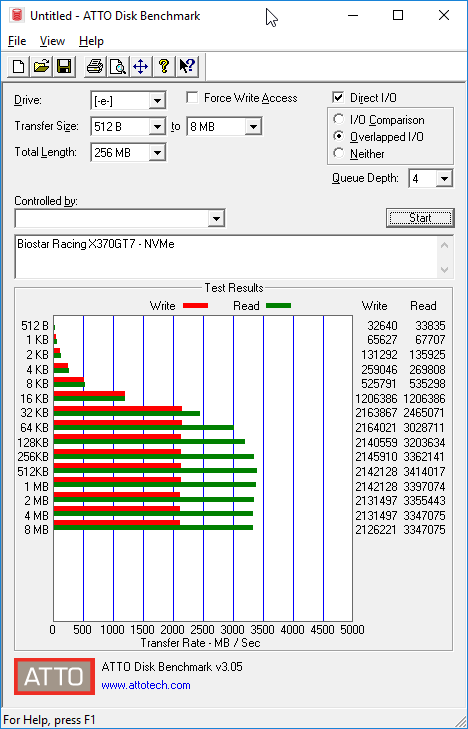Viewport: 468px width, 729px height.
Task: Expand the Drive dropdown
Action: pos(157,100)
